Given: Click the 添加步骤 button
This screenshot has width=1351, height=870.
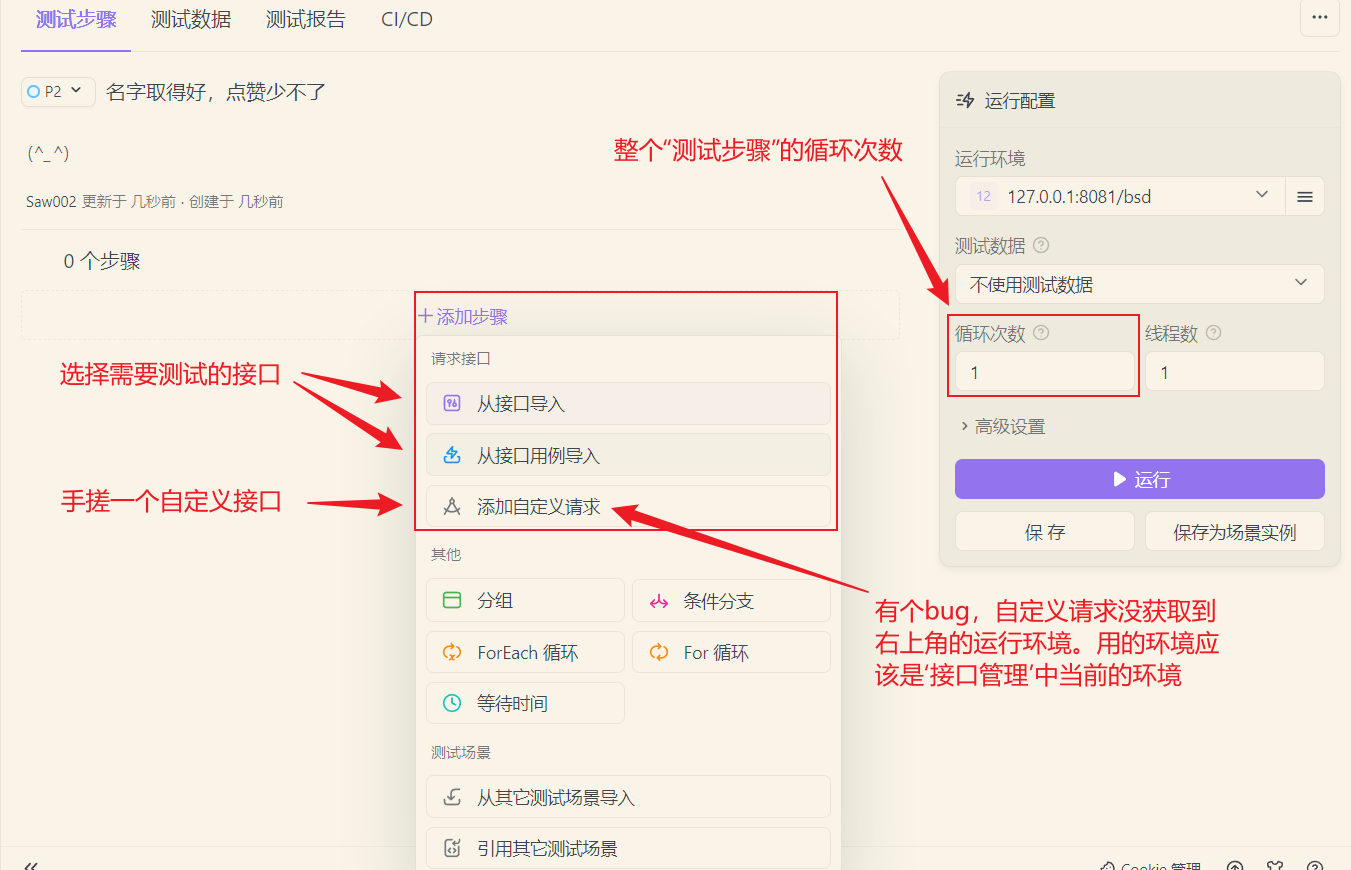Looking at the screenshot, I should coord(463,317).
